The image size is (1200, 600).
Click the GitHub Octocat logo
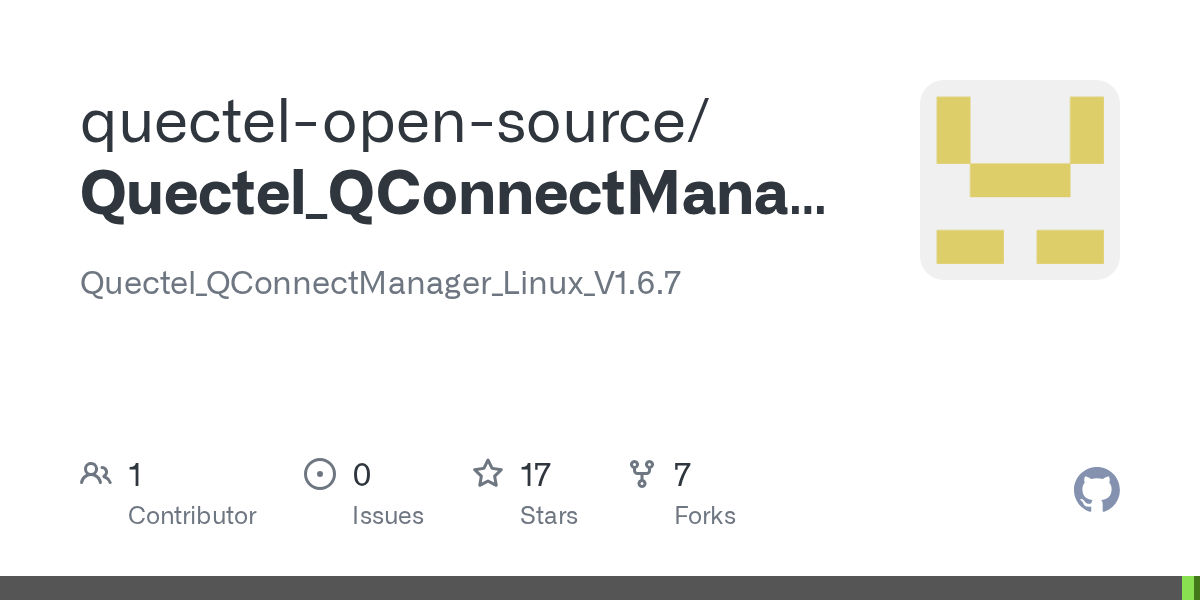tap(1096, 490)
